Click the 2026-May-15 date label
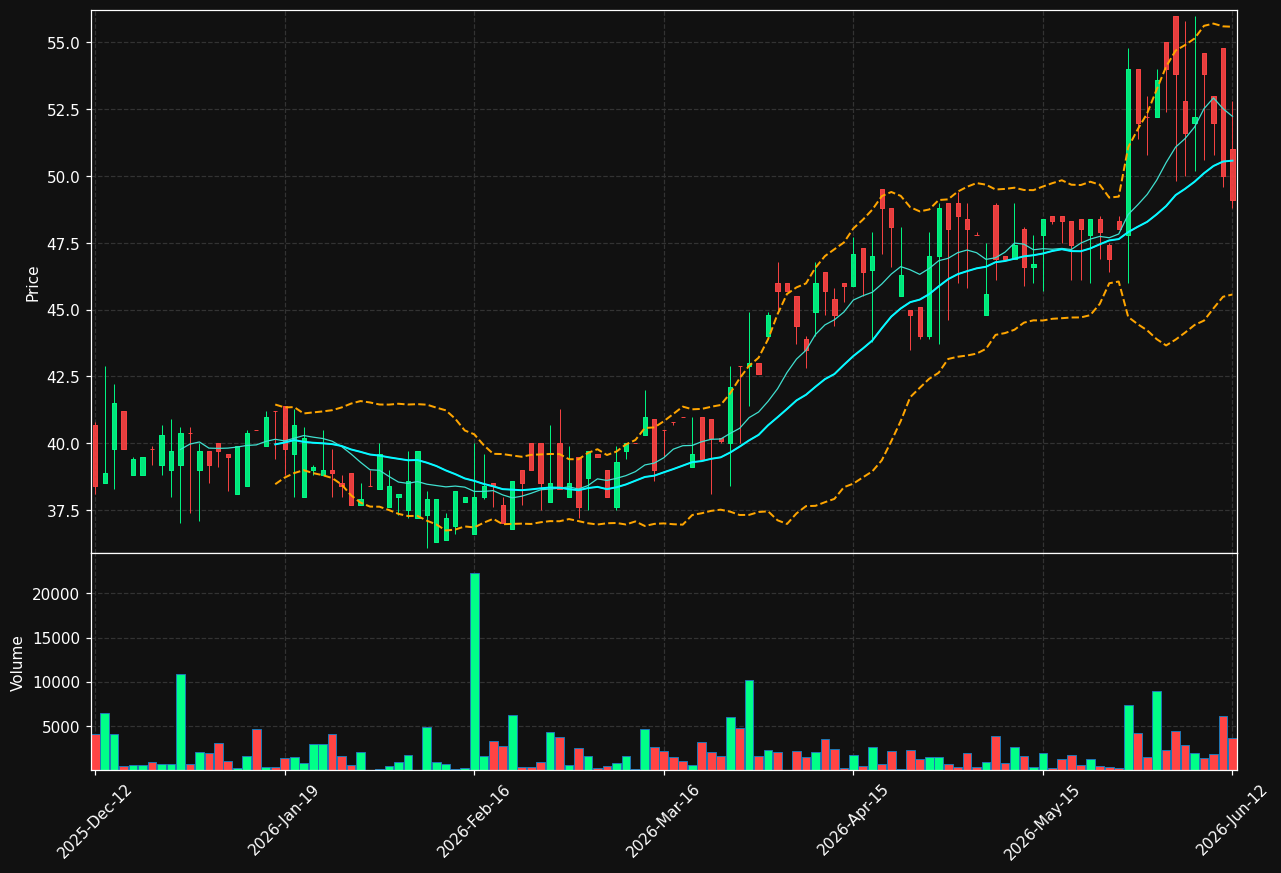Image resolution: width=1281 pixels, height=873 pixels. (1042, 820)
